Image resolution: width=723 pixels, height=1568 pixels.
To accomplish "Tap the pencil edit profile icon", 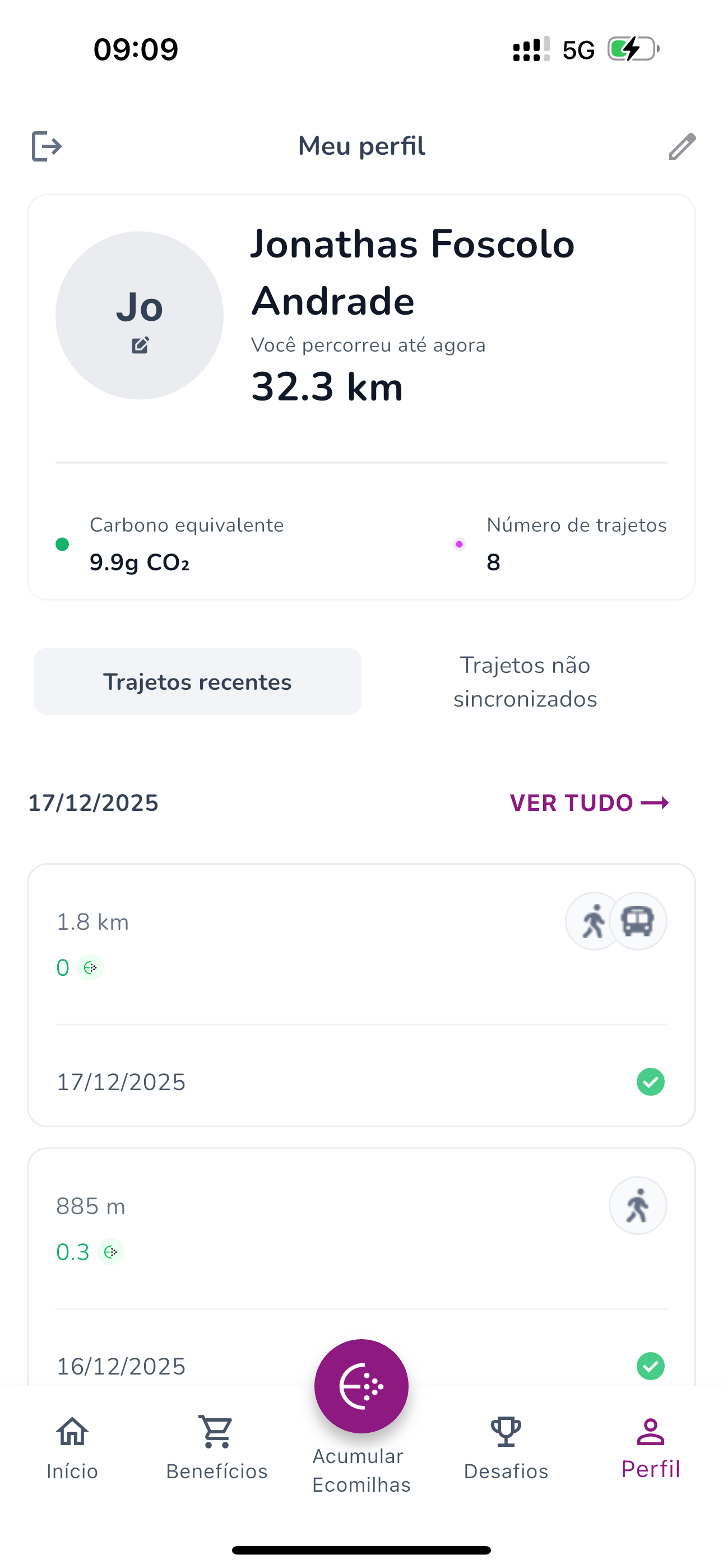I will pos(682,146).
